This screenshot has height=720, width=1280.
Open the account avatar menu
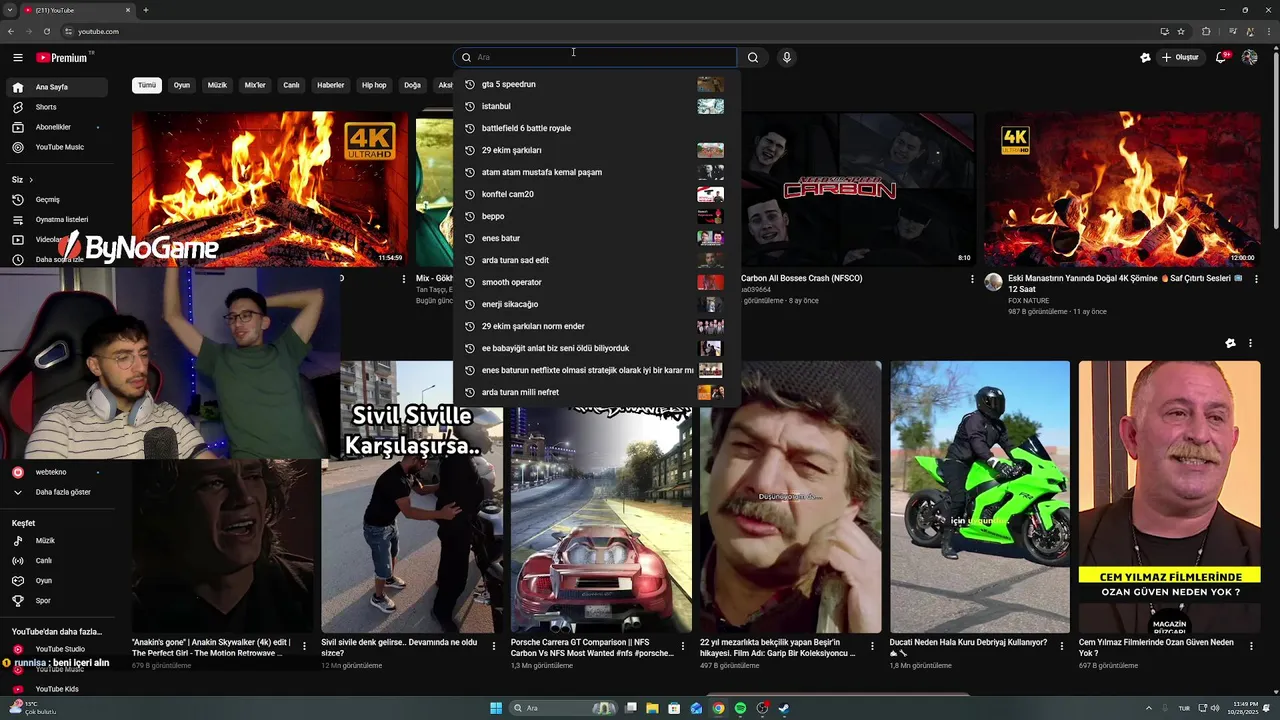1250,58
